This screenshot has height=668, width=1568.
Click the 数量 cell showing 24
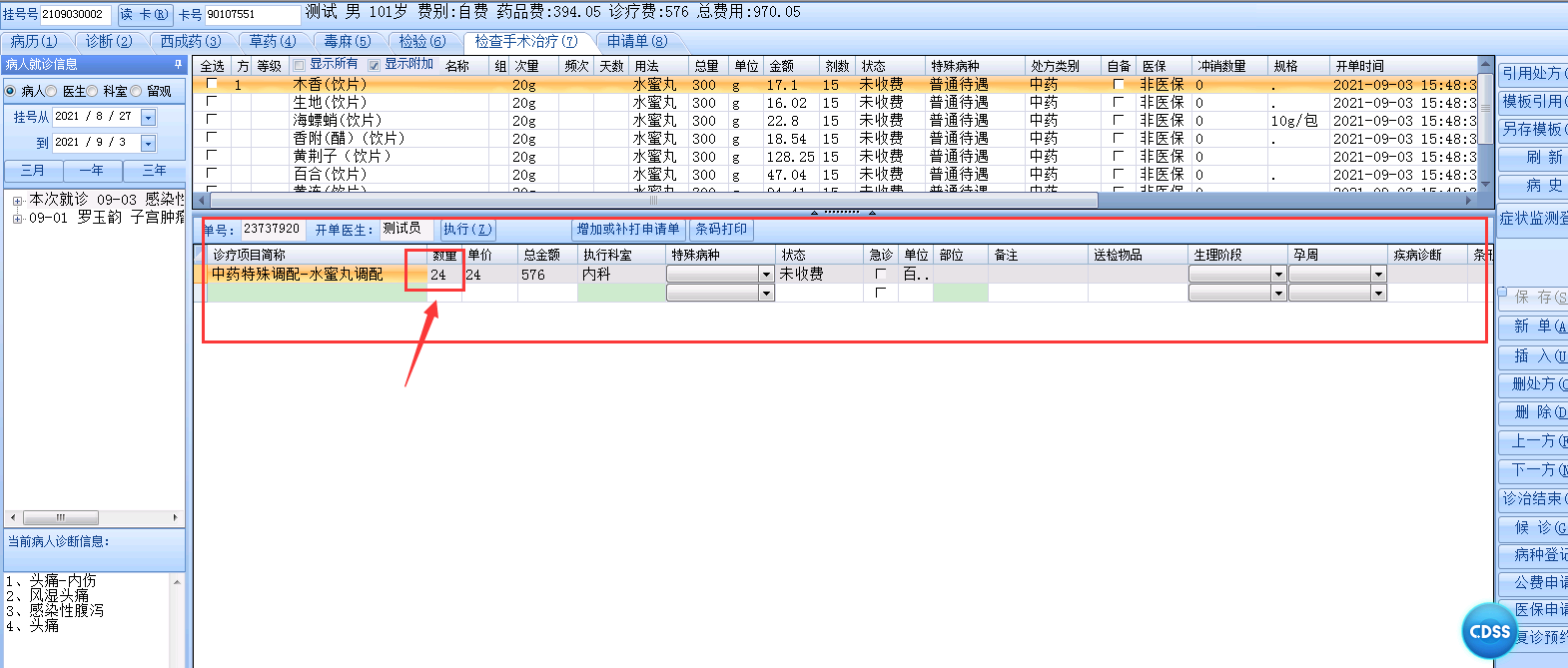[x=444, y=274]
